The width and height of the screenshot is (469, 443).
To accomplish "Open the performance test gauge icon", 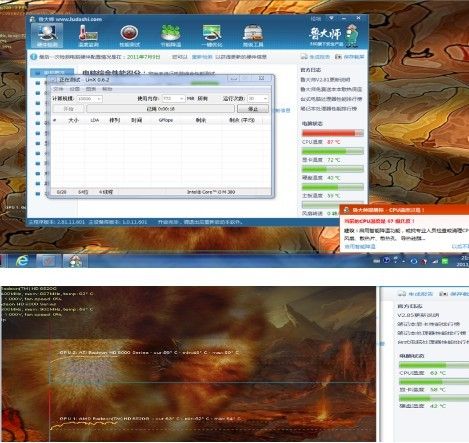I will (129, 35).
